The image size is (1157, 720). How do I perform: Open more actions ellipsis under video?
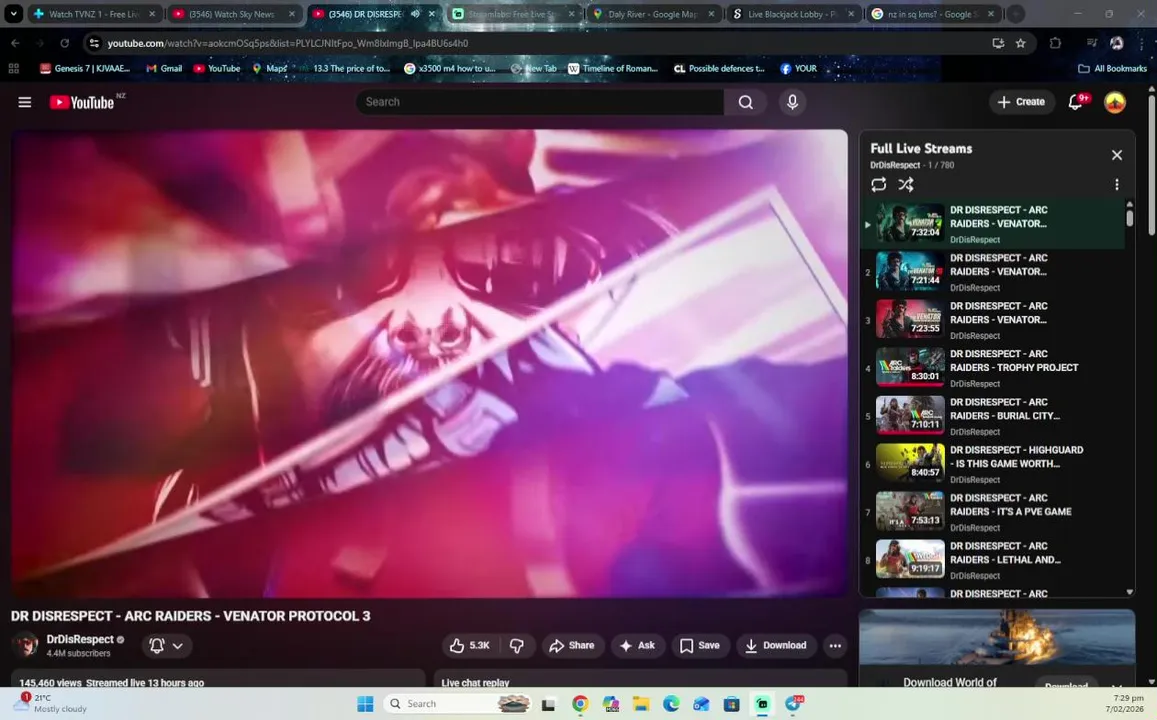(835, 645)
